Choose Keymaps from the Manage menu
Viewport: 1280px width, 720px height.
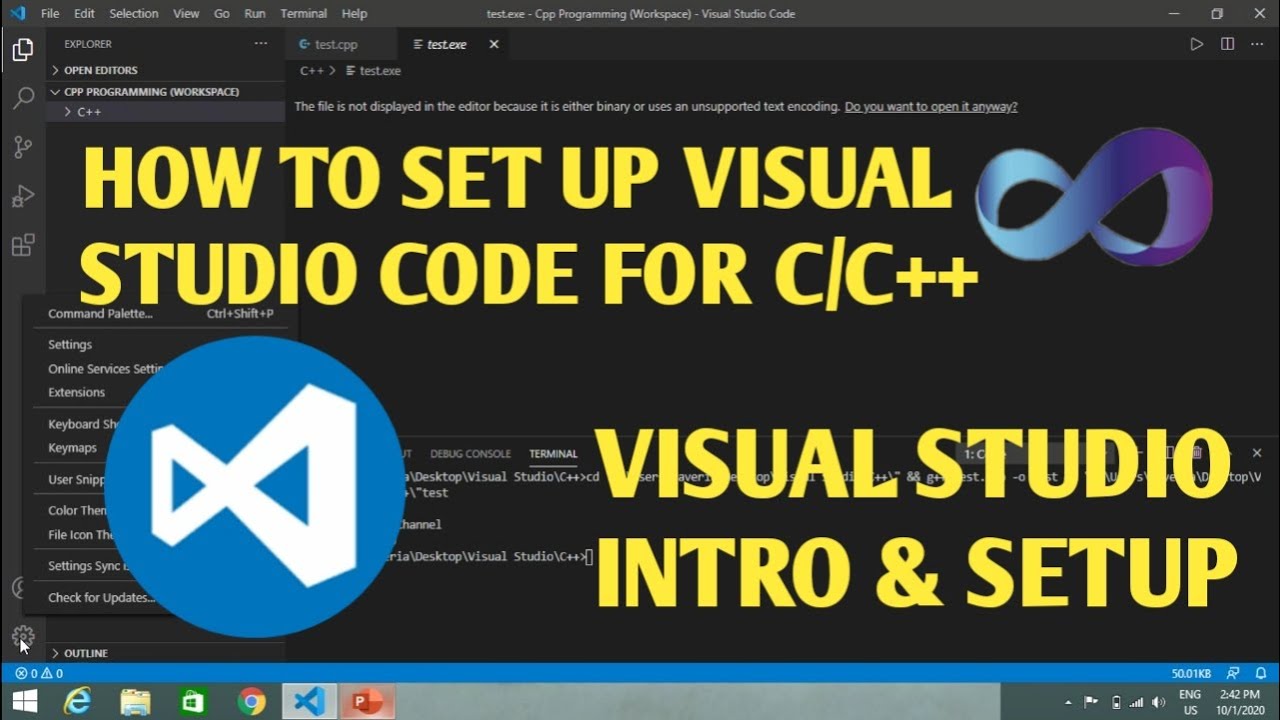tap(72, 448)
